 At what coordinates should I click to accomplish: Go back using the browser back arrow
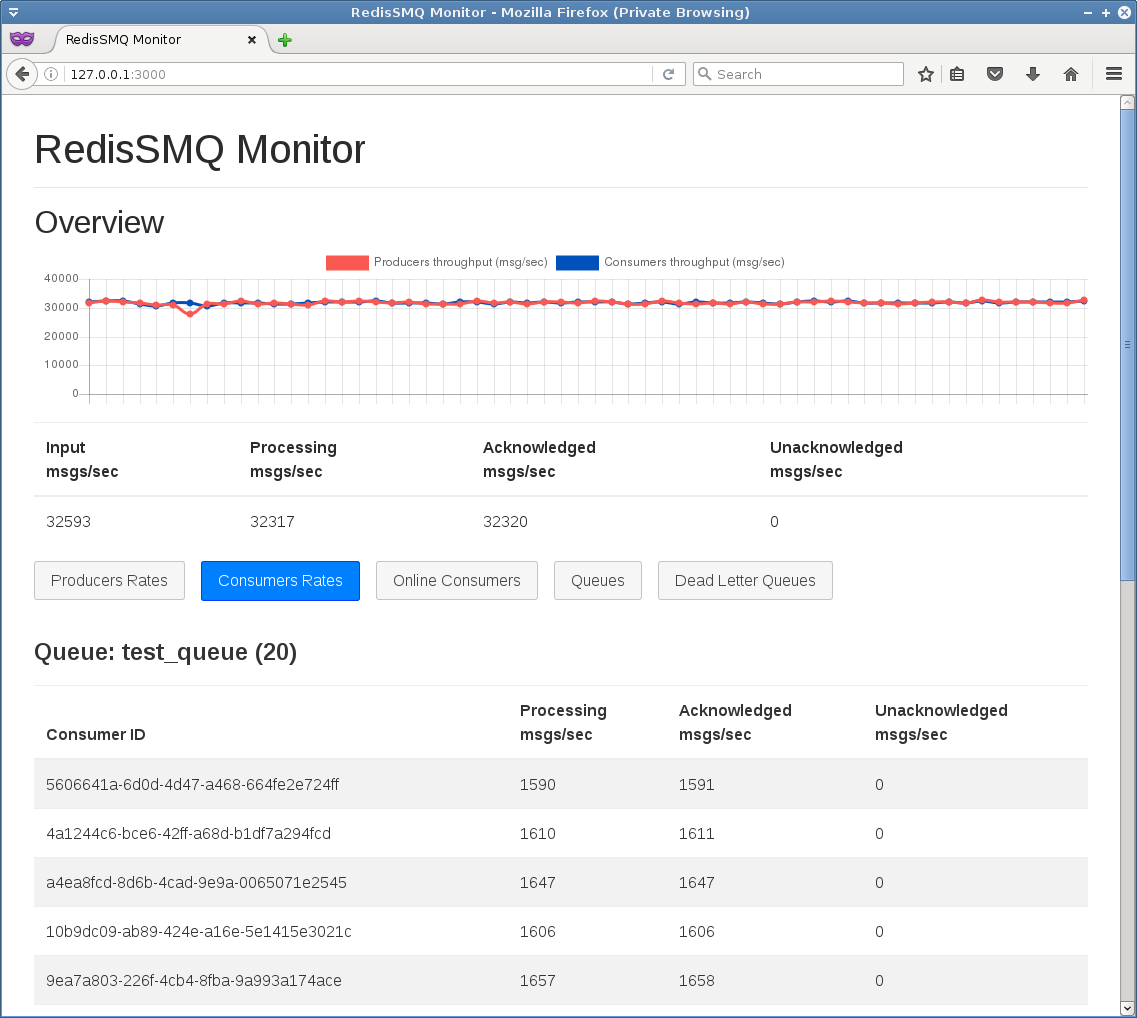tap(22, 74)
